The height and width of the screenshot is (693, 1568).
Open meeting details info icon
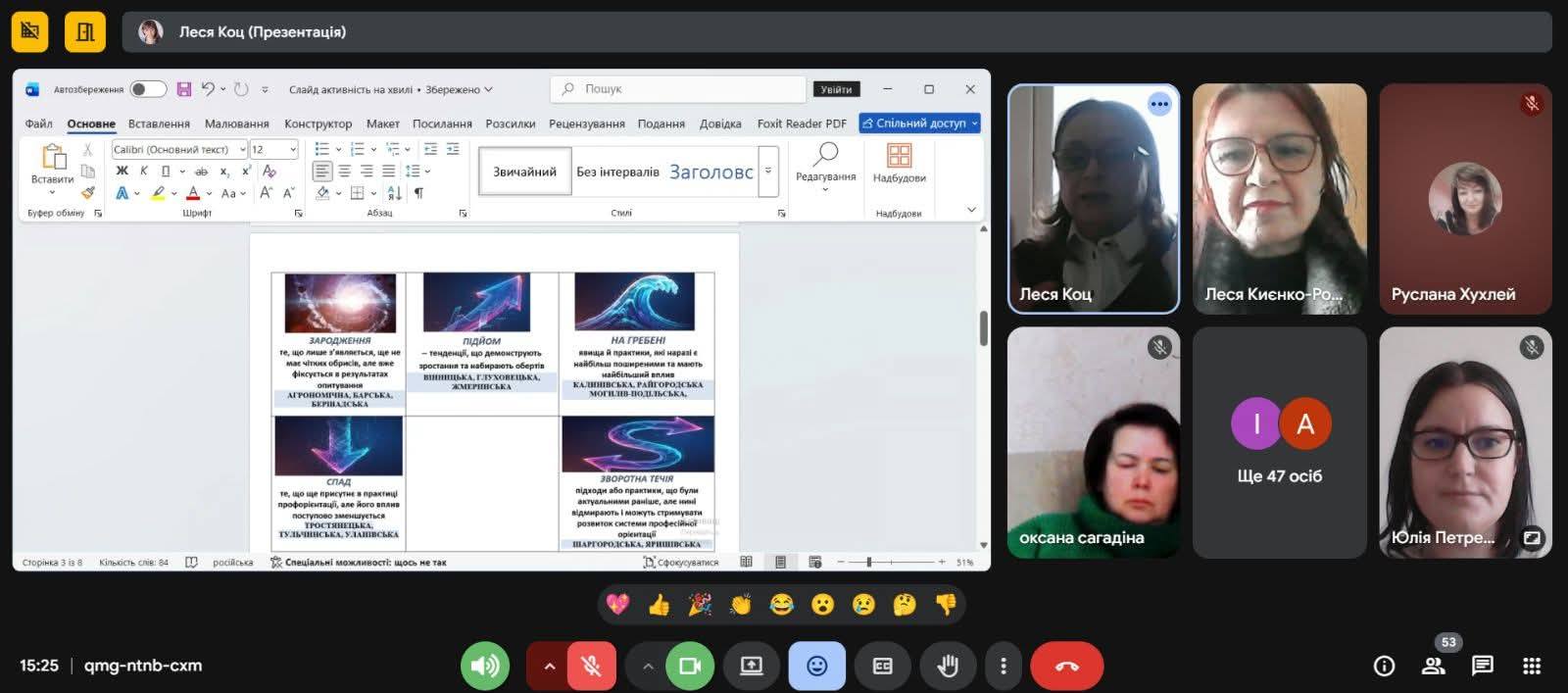1384,666
